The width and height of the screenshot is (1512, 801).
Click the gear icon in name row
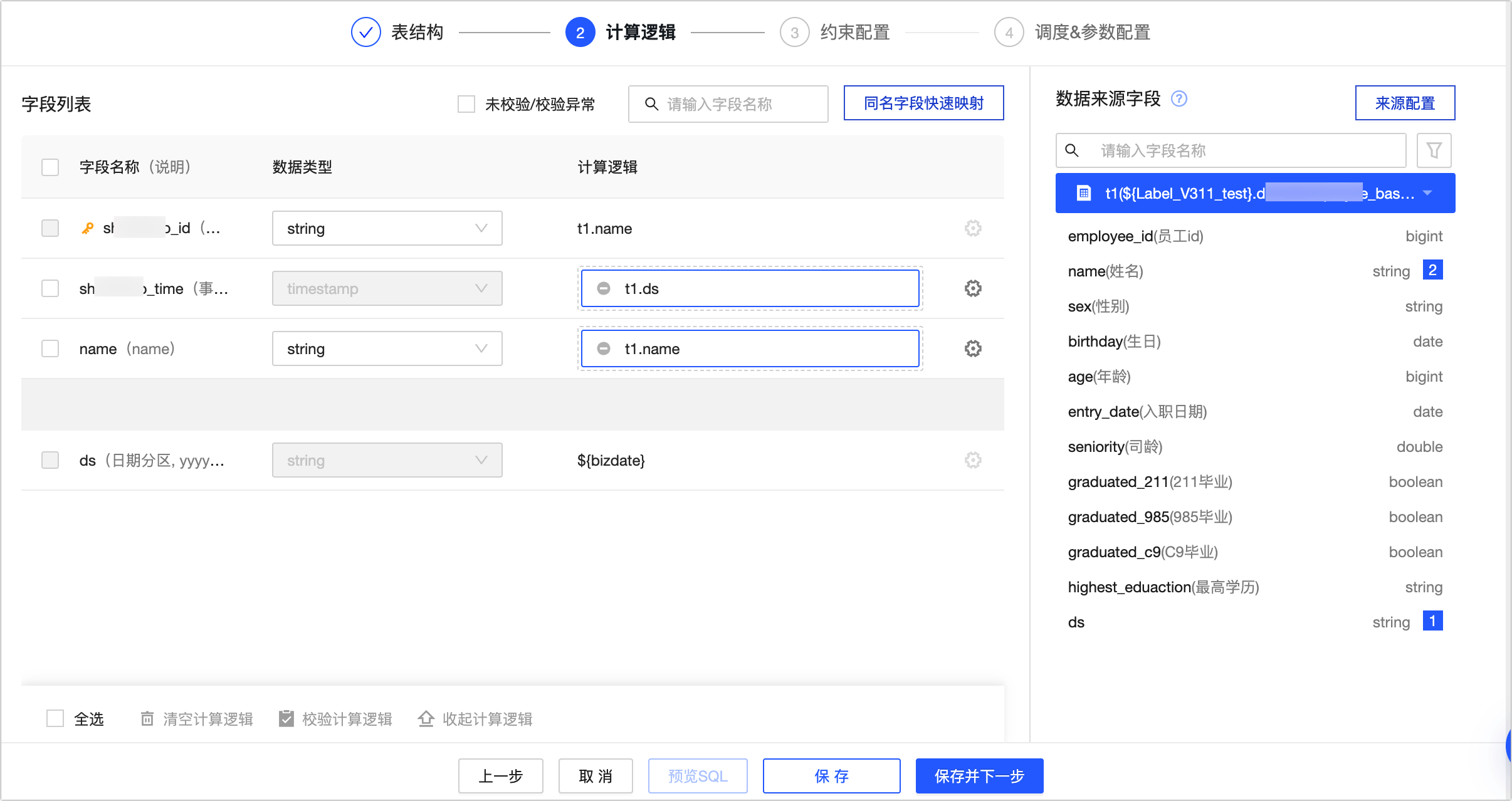coord(972,348)
